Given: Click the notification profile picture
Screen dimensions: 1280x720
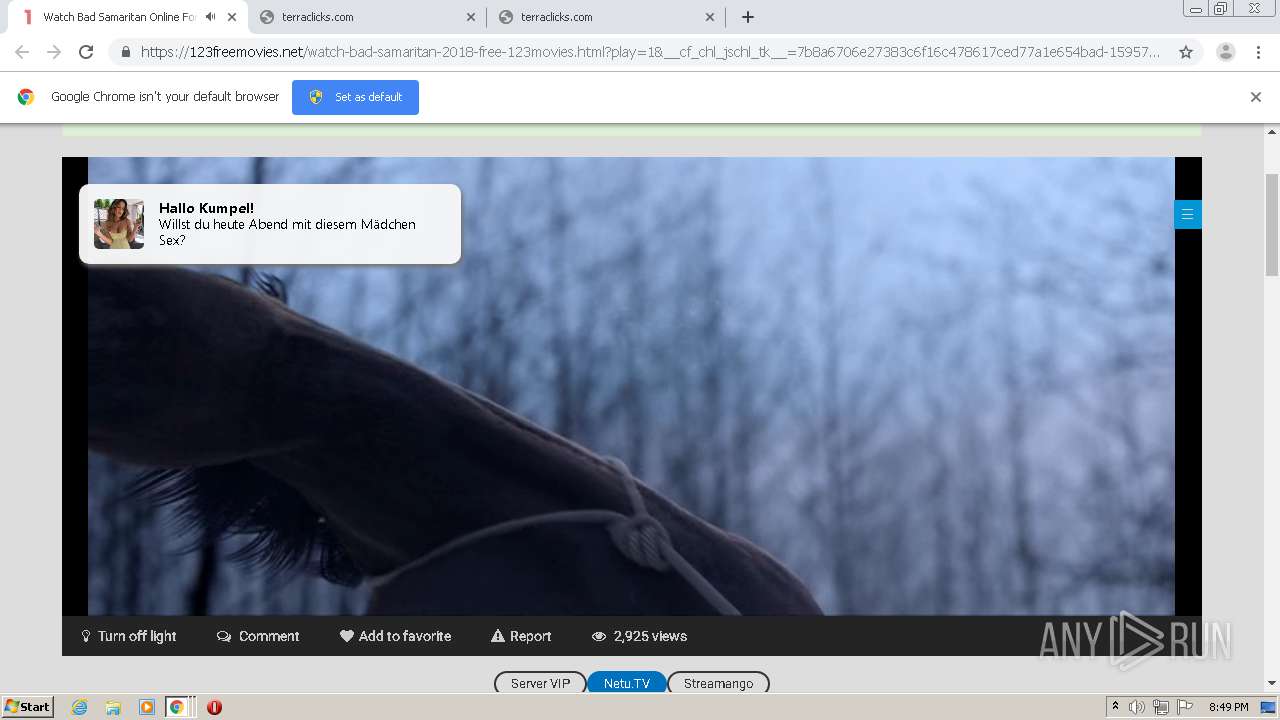Looking at the screenshot, I should pyautogui.click(x=119, y=223).
